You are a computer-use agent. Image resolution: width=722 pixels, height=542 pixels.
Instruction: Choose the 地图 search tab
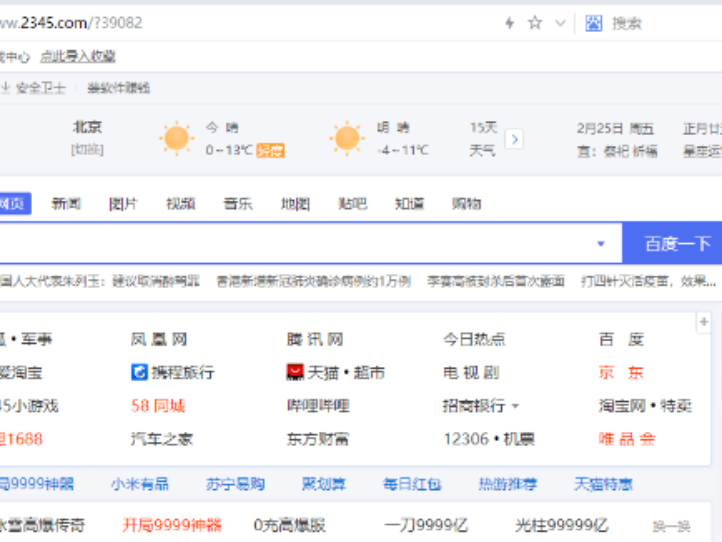[x=295, y=204]
